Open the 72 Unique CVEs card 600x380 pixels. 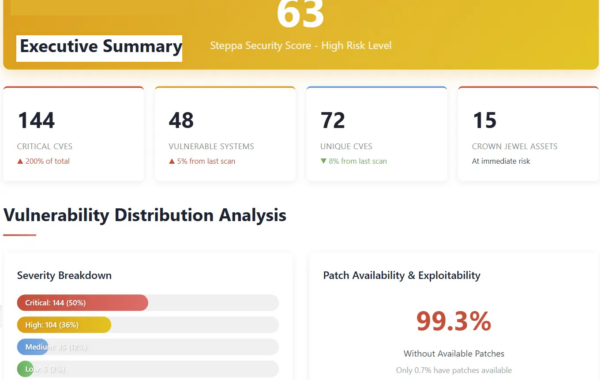tap(377, 134)
